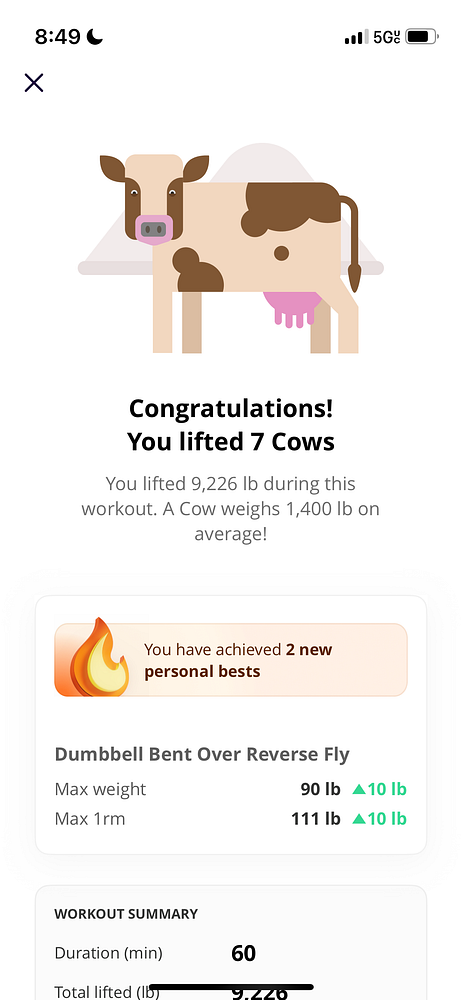Screen dimensions: 462x1000
Task: Tap the green arrow beside Max weight
Action: tap(359, 790)
